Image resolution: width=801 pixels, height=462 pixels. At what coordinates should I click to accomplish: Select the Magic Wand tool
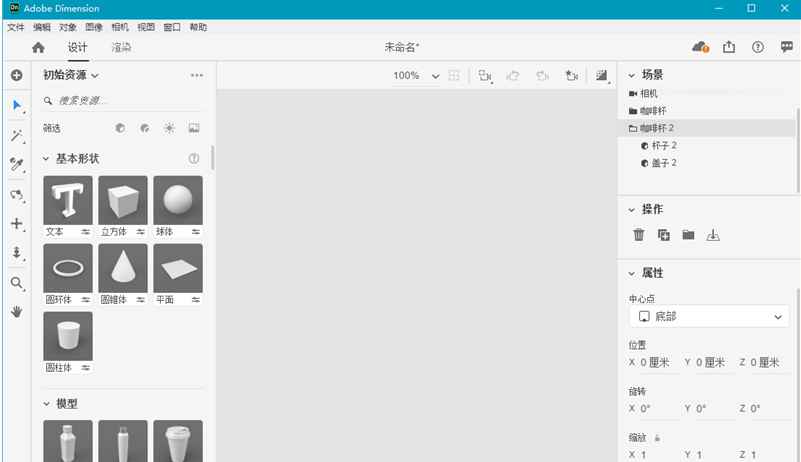[x=16, y=135]
